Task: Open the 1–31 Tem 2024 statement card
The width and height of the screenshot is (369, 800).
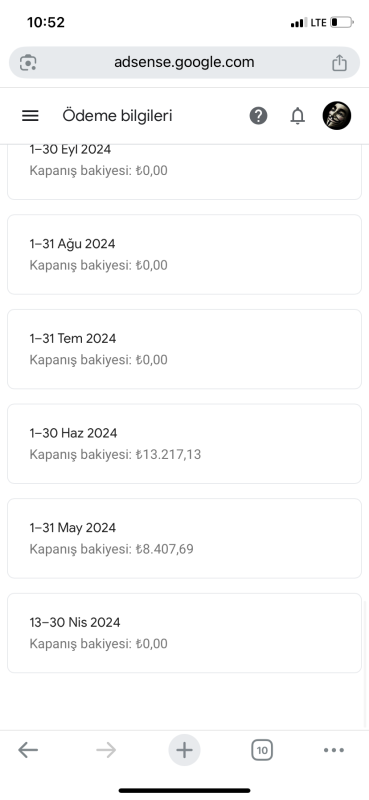Action: point(184,349)
